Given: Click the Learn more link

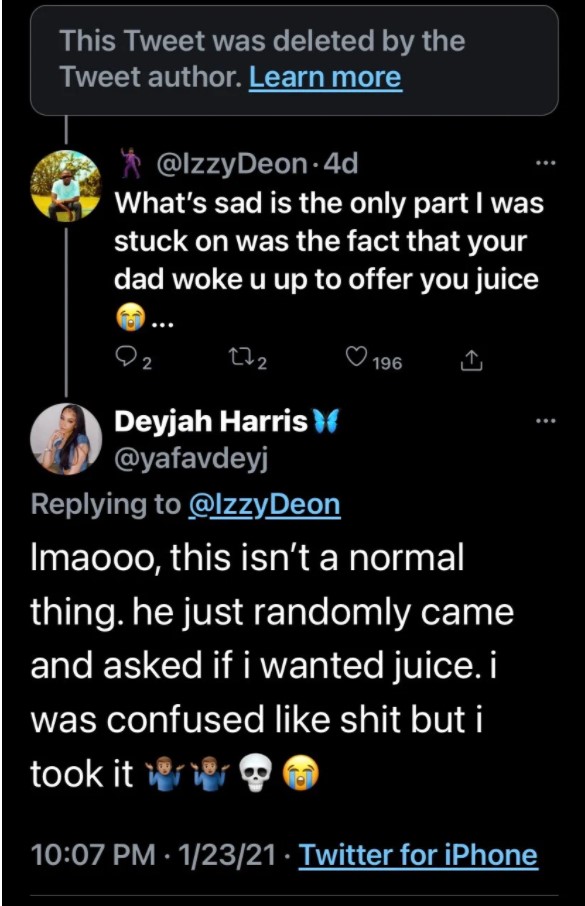Looking at the screenshot, I should click(x=325, y=77).
